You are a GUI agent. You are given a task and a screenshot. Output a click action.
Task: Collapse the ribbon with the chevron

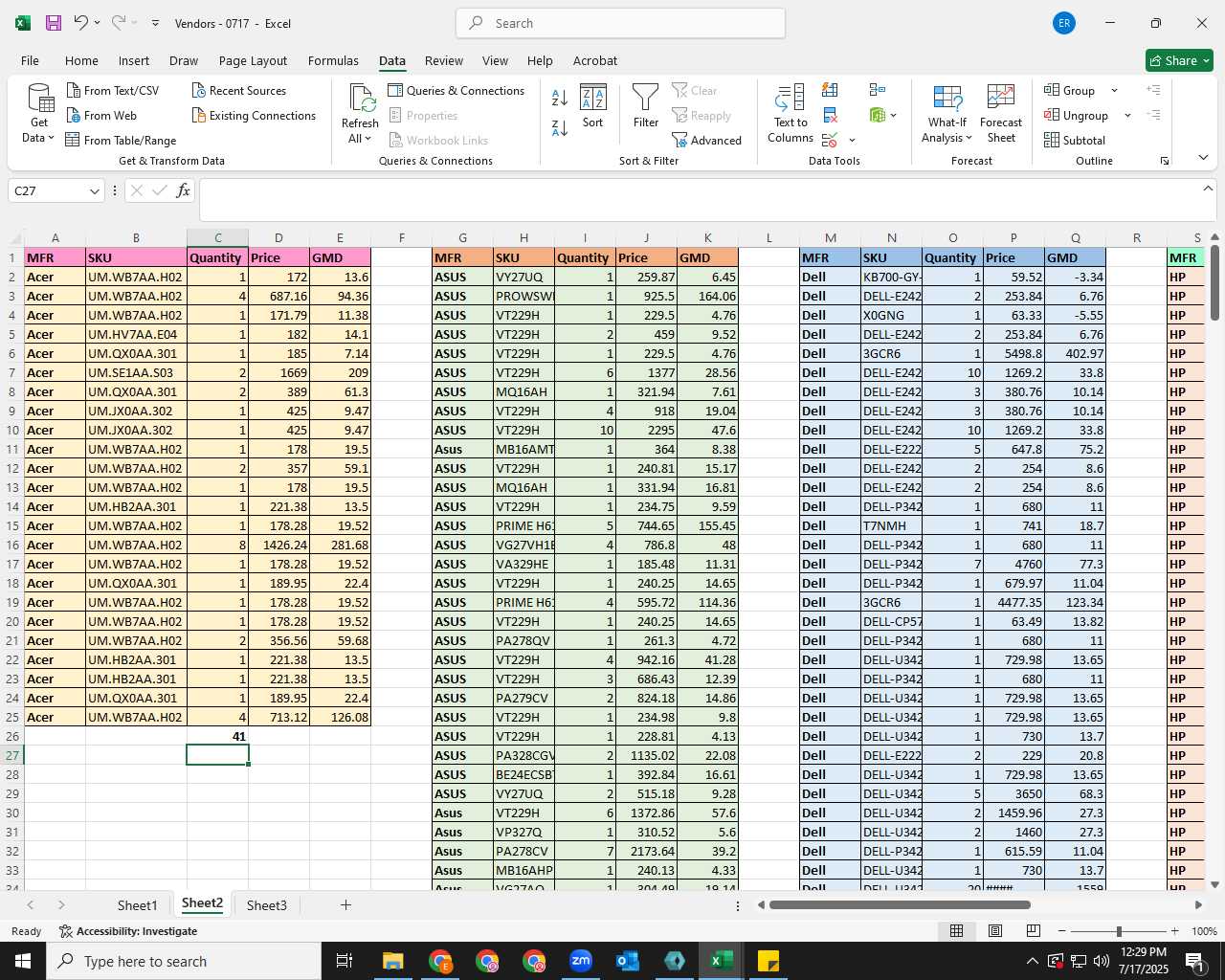click(x=1203, y=158)
